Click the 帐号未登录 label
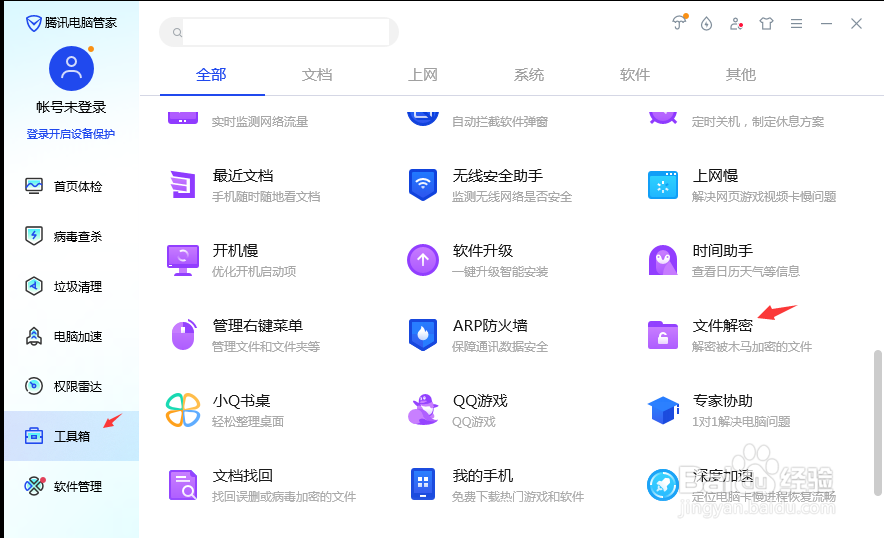884x538 pixels. [x=71, y=107]
